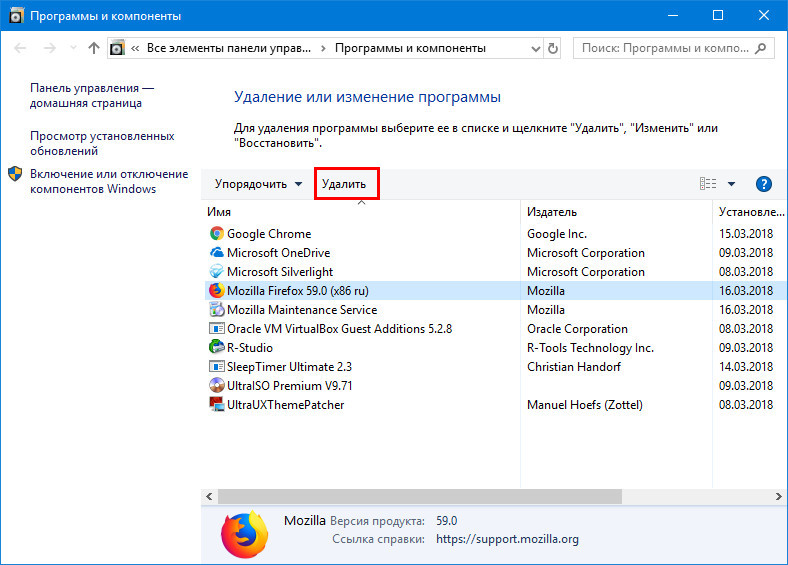Click publisher Oracle Corporation cell
This screenshot has height=565, width=788.
577,329
